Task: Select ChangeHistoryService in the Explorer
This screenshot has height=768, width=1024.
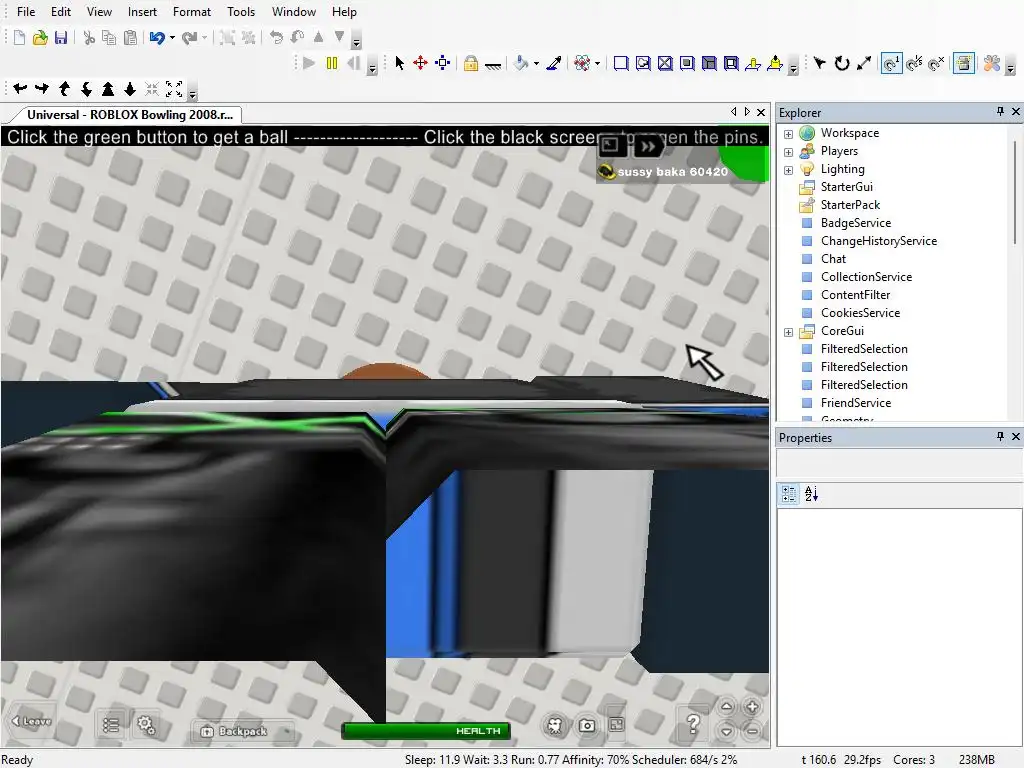Action: click(879, 241)
